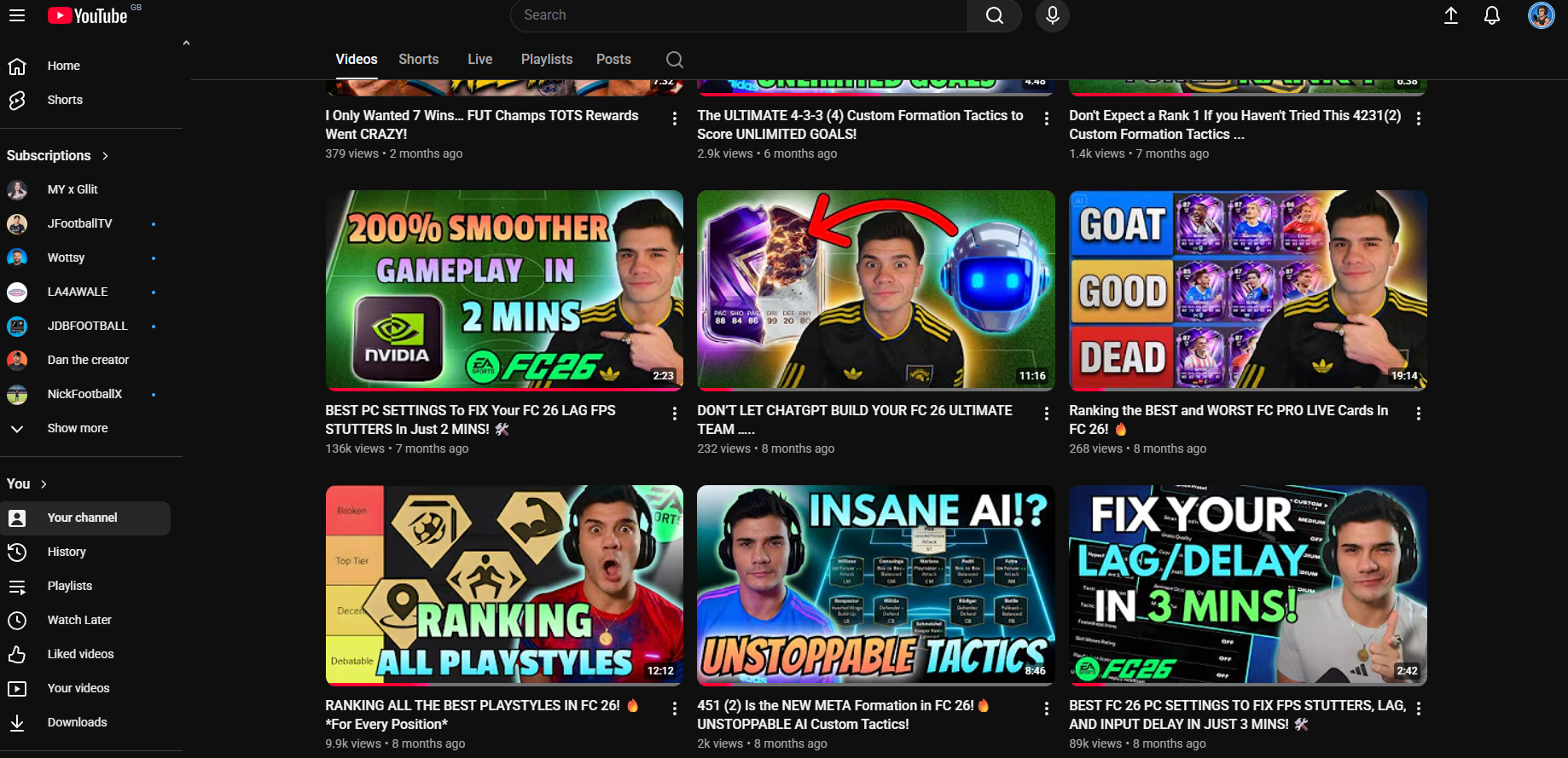Open Your channel in the sidebar
The height and width of the screenshot is (758, 1568).
click(x=85, y=518)
